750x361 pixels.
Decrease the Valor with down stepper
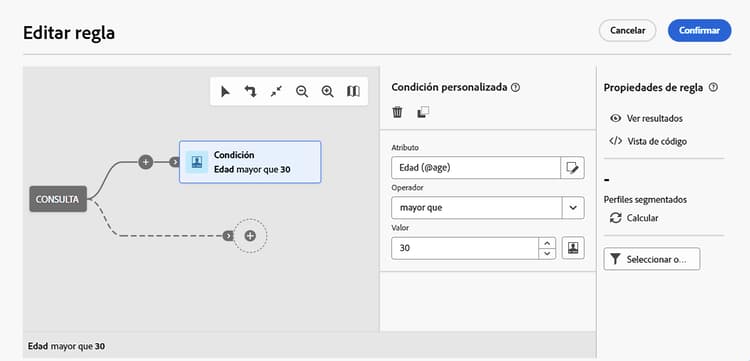click(547, 254)
